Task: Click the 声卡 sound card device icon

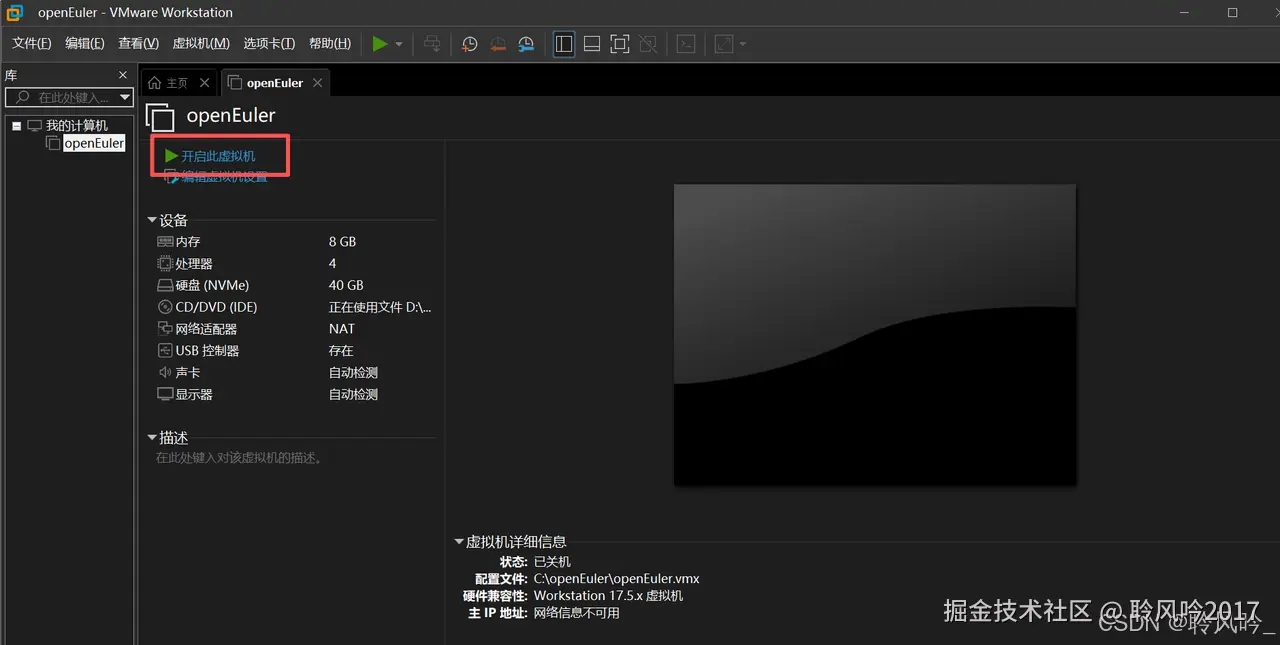Action: pos(165,372)
